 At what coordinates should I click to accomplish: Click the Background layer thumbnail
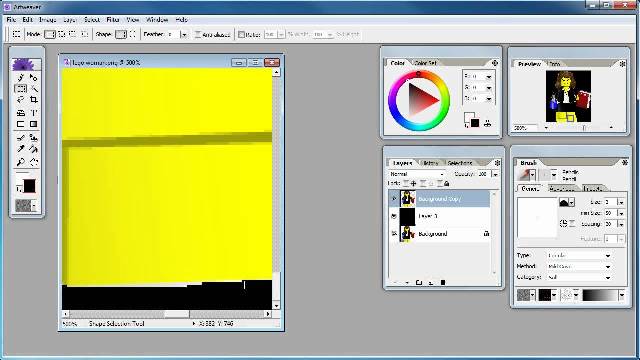click(x=407, y=233)
